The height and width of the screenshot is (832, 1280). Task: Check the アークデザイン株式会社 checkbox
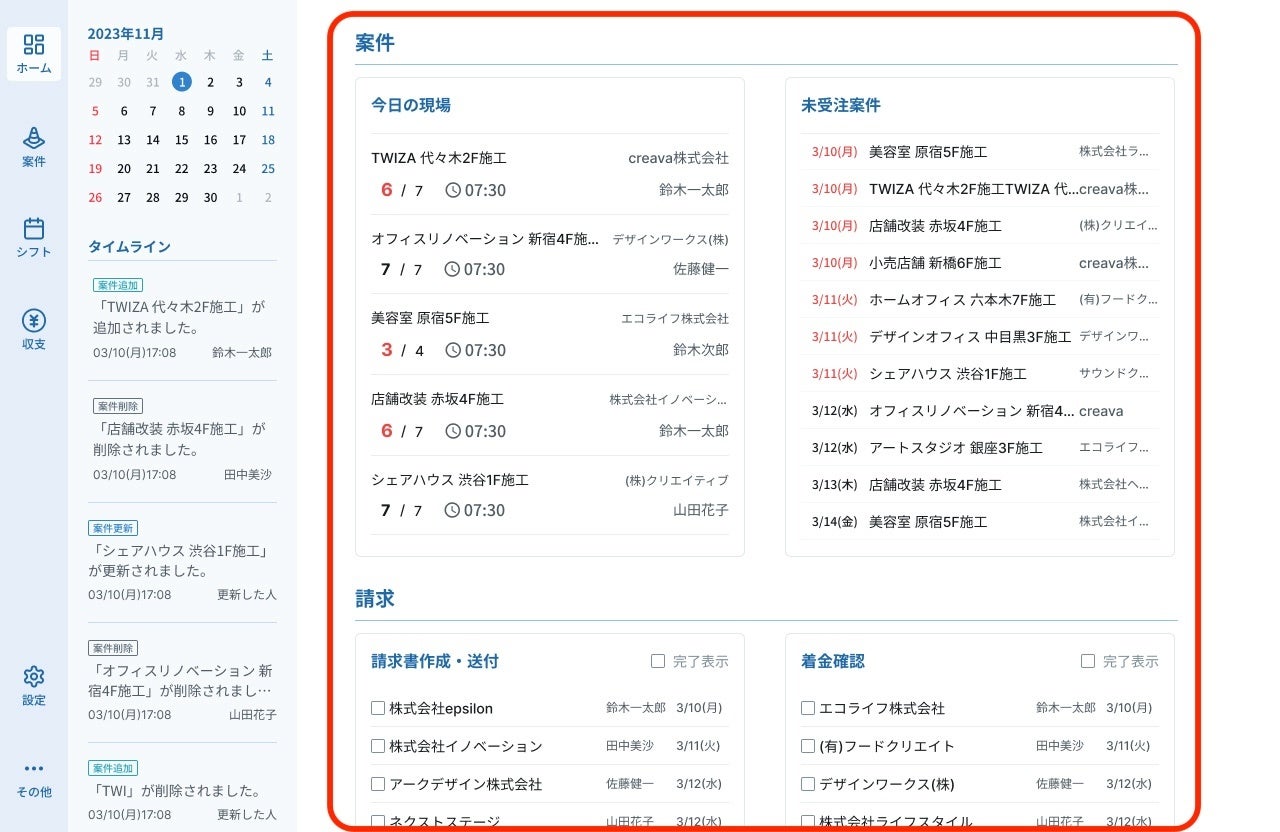[x=378, y=784]
